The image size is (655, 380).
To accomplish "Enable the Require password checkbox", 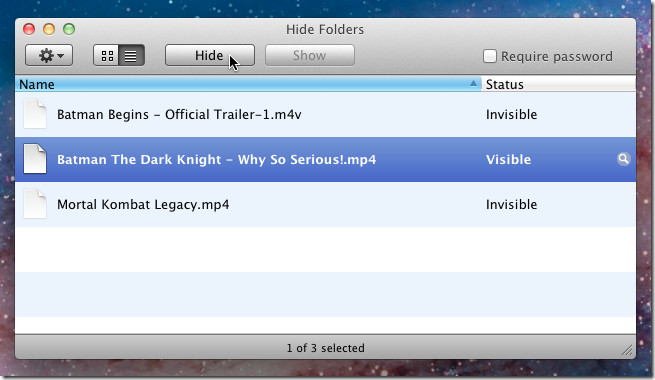I will pyautogui.click(x=490, y=56).
